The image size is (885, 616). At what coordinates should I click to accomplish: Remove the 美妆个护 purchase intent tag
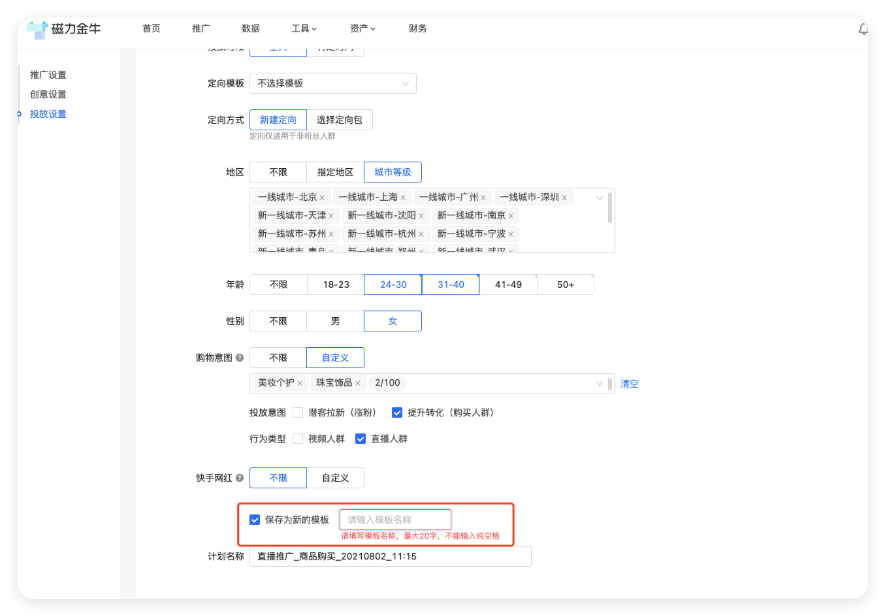(x=300, y=381)
